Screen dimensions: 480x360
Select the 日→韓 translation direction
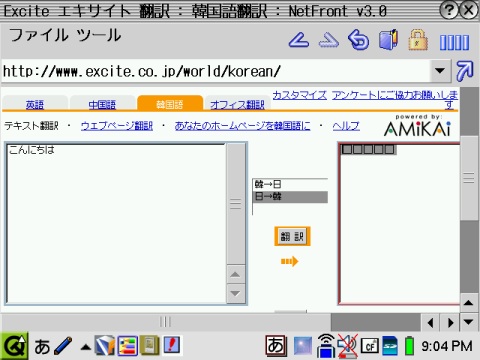(290, 197)
